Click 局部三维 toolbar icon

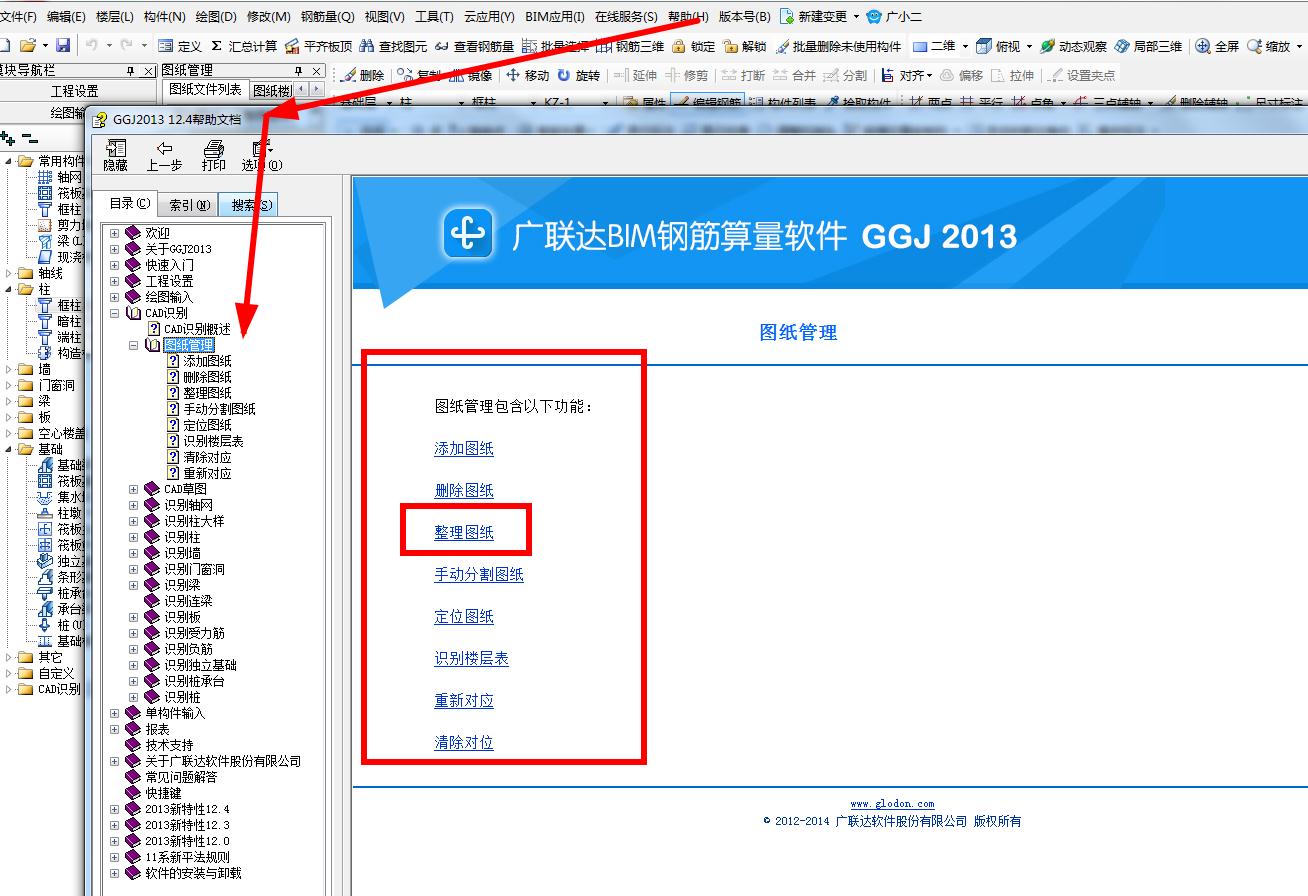(x=1148, y=46)
